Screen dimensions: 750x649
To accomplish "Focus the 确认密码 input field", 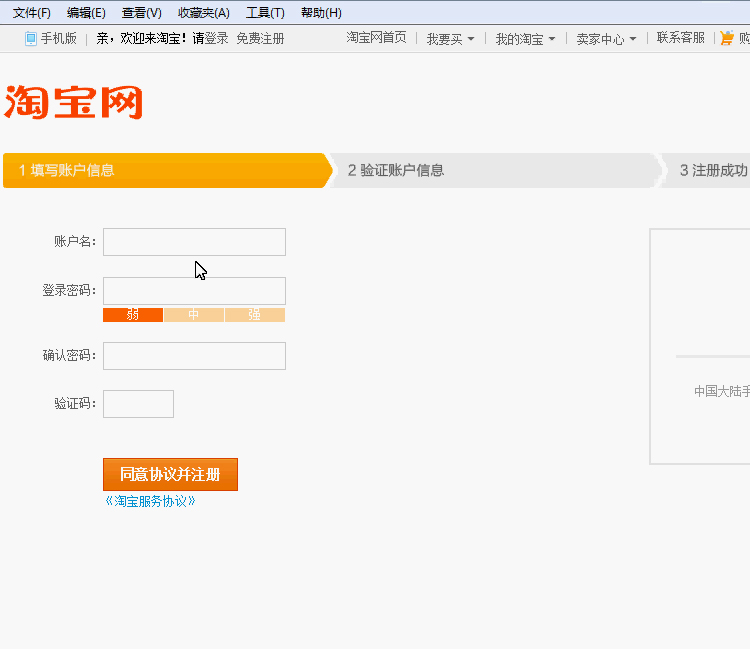I will click(194, 356).
